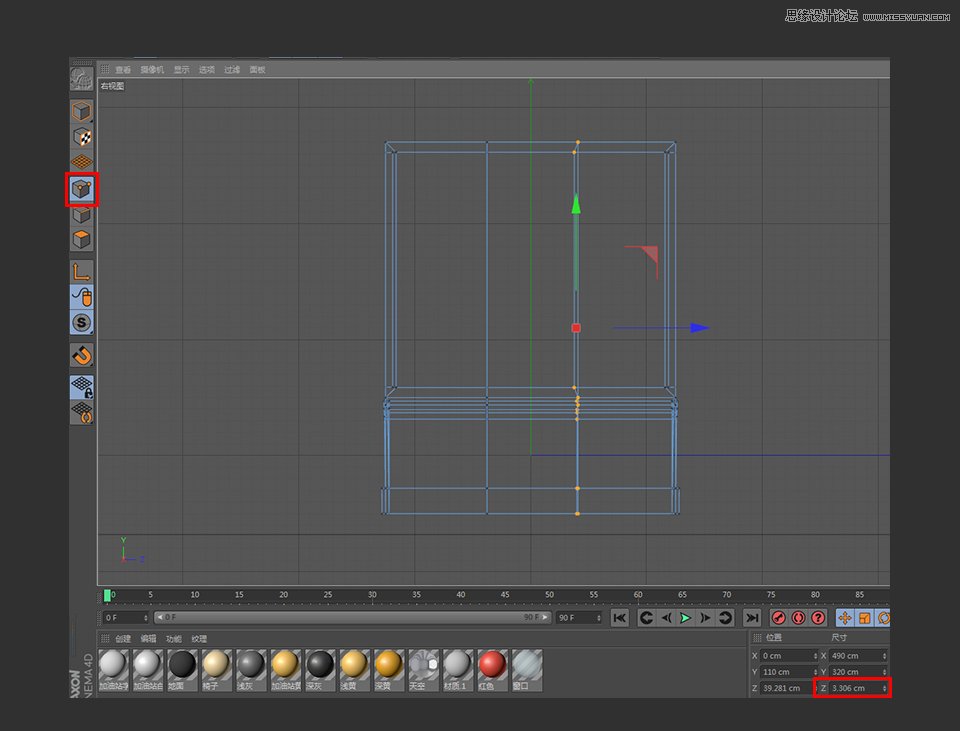Toggle the Rotate mode button
Viewport: 960px width, 731px height.
click(x=886, y=617)
